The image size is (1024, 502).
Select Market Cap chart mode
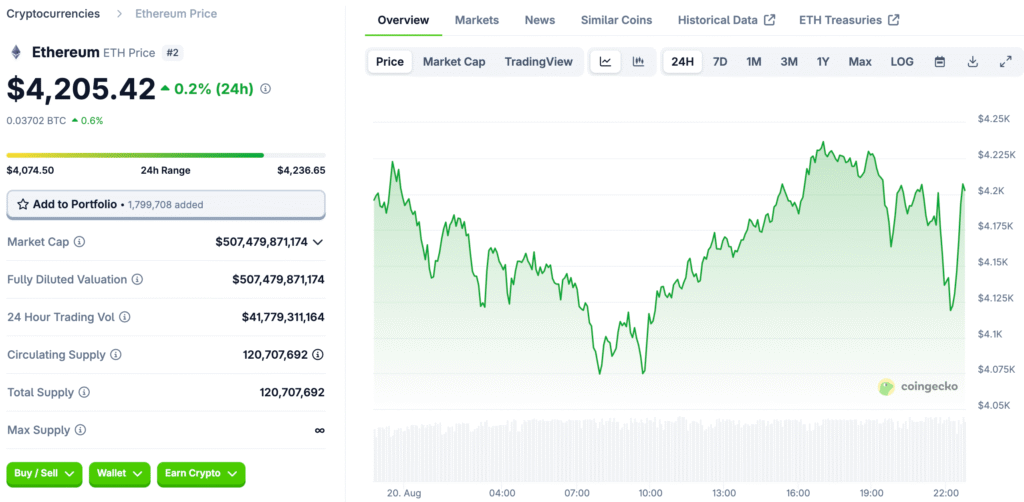pyautogui.click(x=454, y=62)
